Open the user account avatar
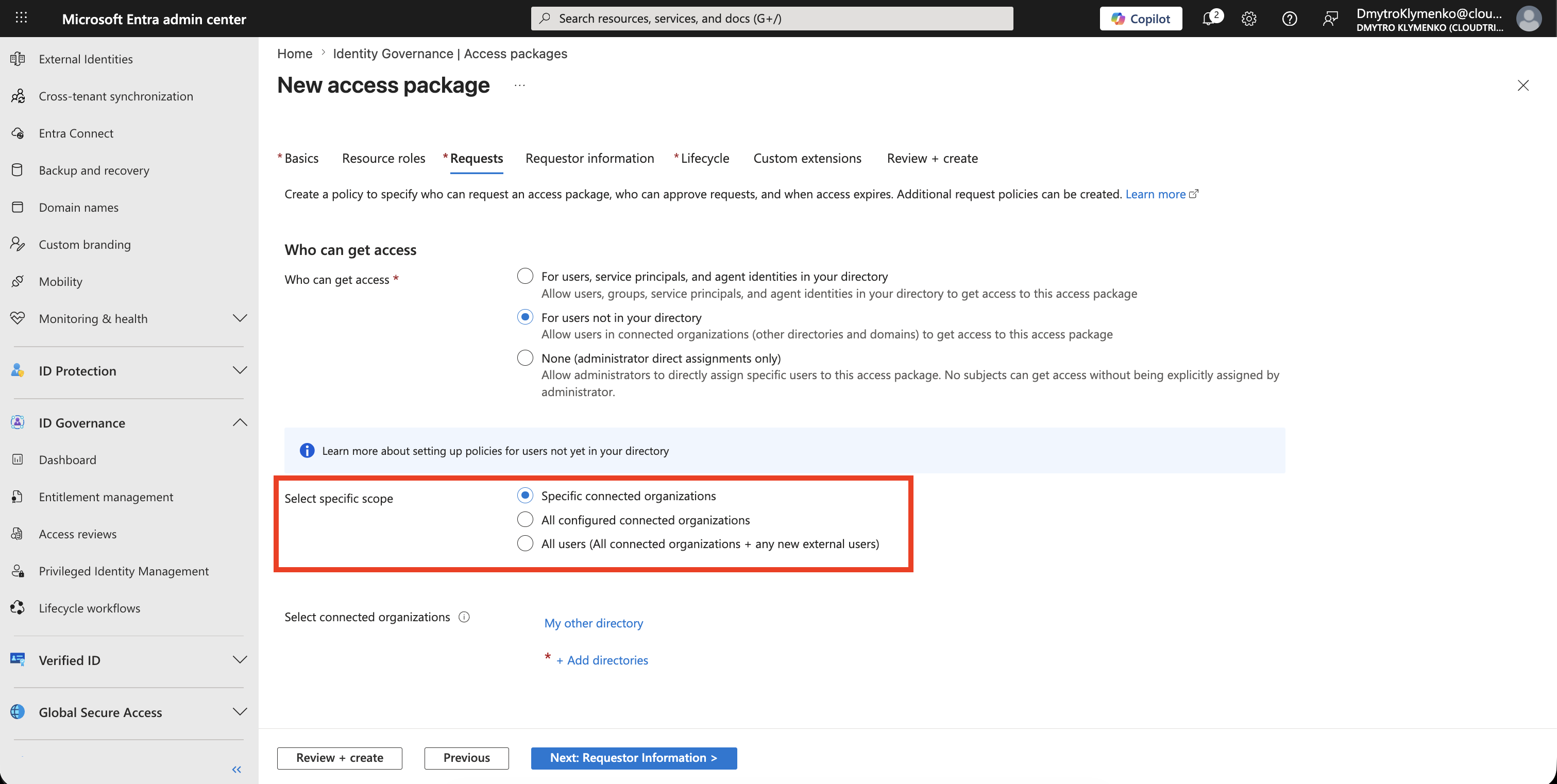Viewport: 1557px width, 784px height. [x=1529, y=19]
